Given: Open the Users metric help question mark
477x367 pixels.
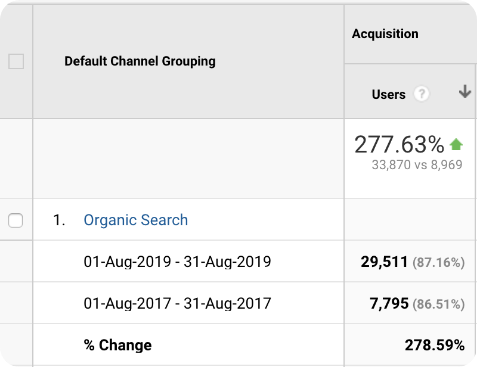Looking at the screenshot, I should click(x=421, y=94).
